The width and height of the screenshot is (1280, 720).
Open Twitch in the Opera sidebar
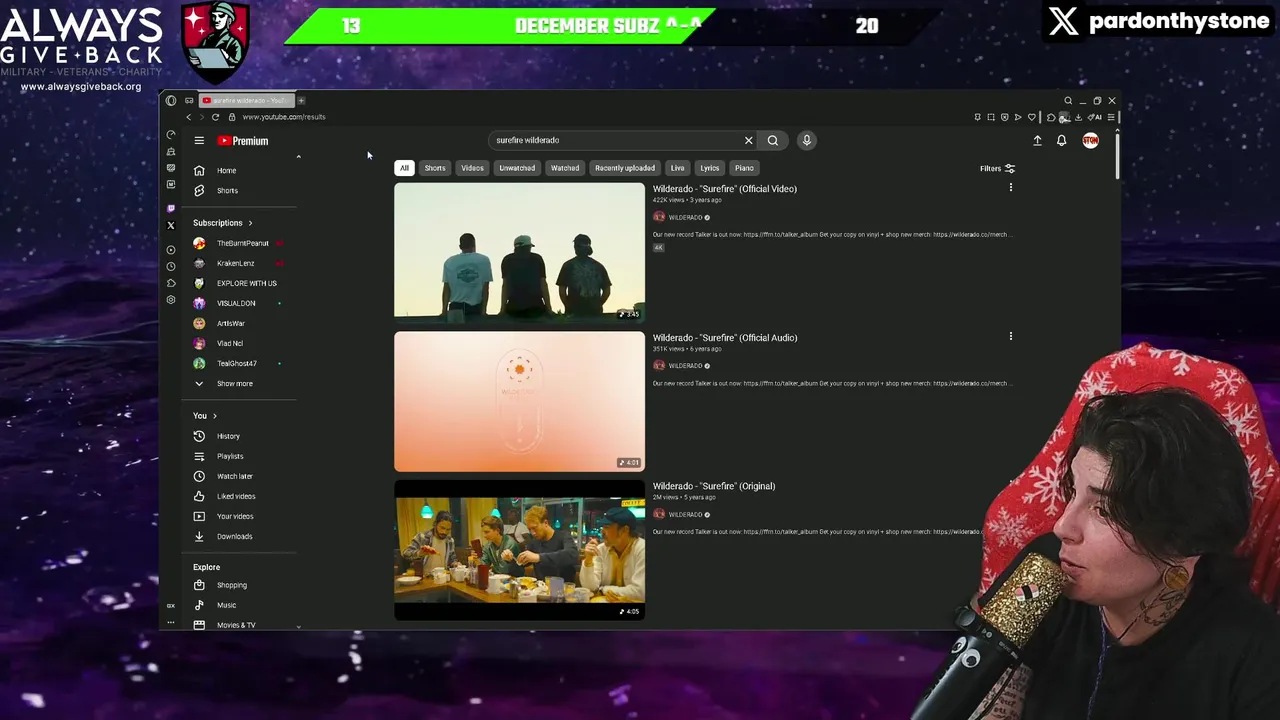[x=171, y=208]
